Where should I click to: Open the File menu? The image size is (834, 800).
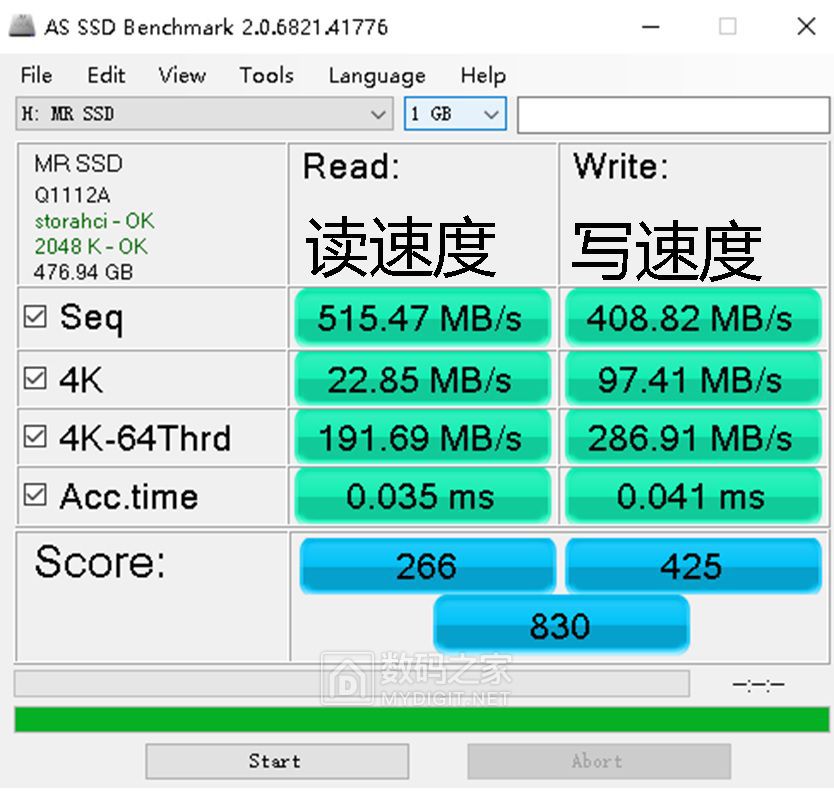pyautogui.click(x=36, y=76)
